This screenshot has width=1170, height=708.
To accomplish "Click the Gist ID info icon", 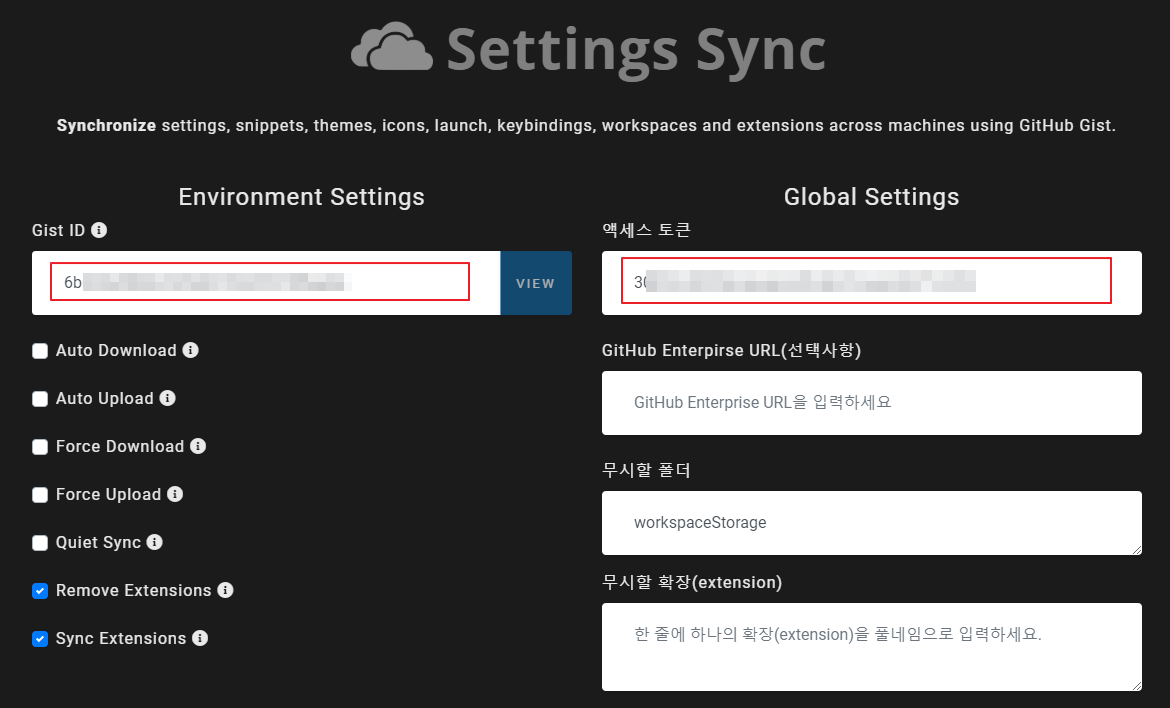I will point(98,230).
